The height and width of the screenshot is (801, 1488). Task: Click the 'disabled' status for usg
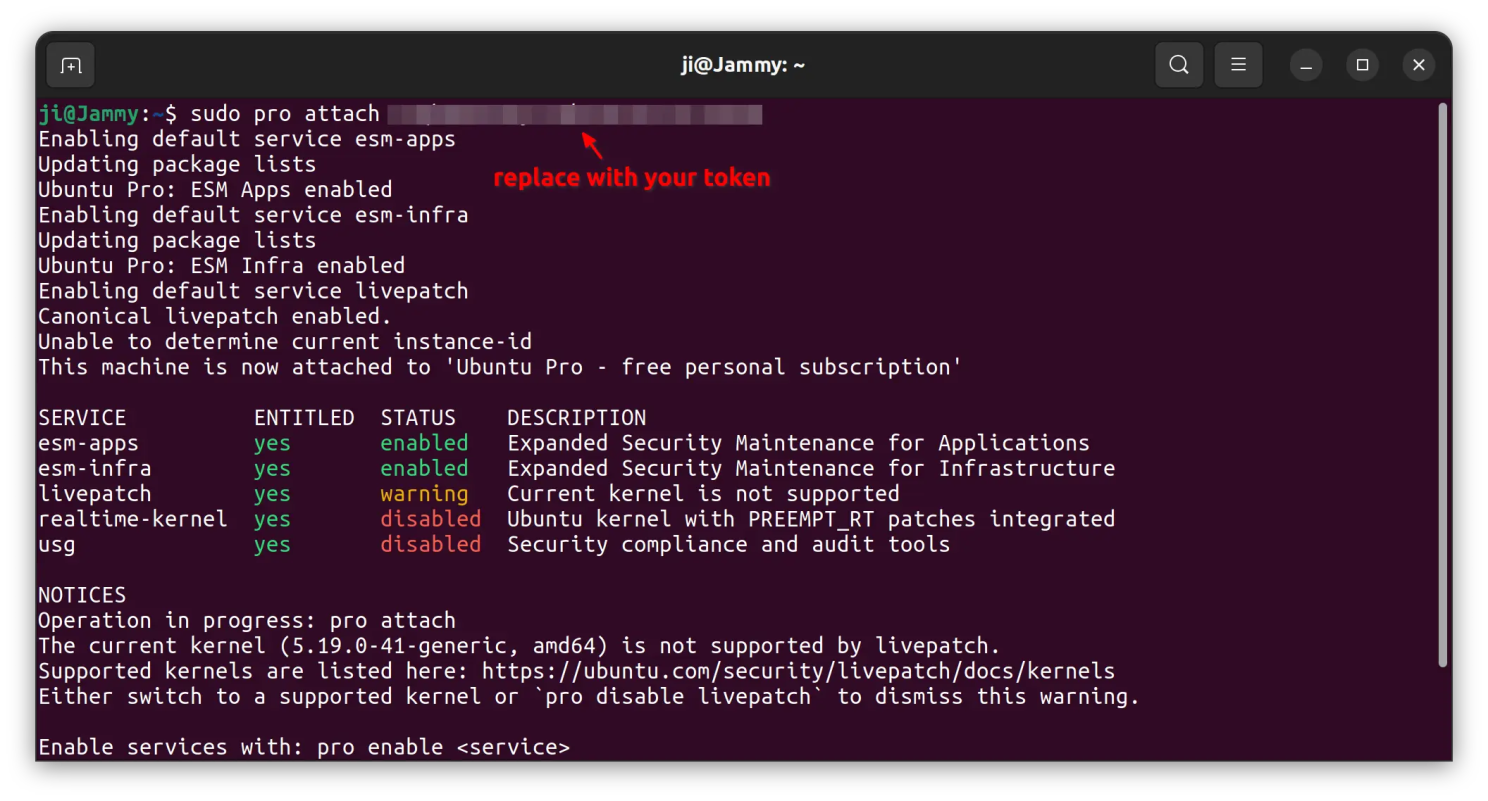click(431, 545)
